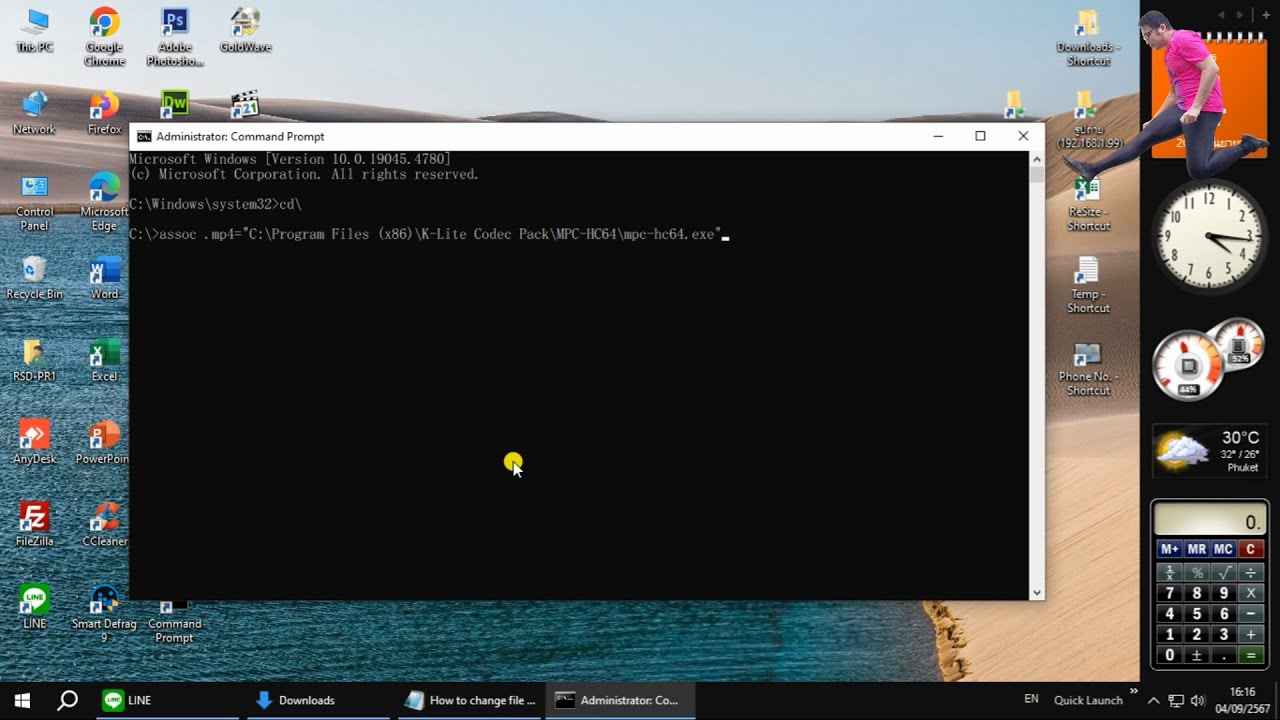Switch to How to change file taskbar window

[x=469, y=700]
